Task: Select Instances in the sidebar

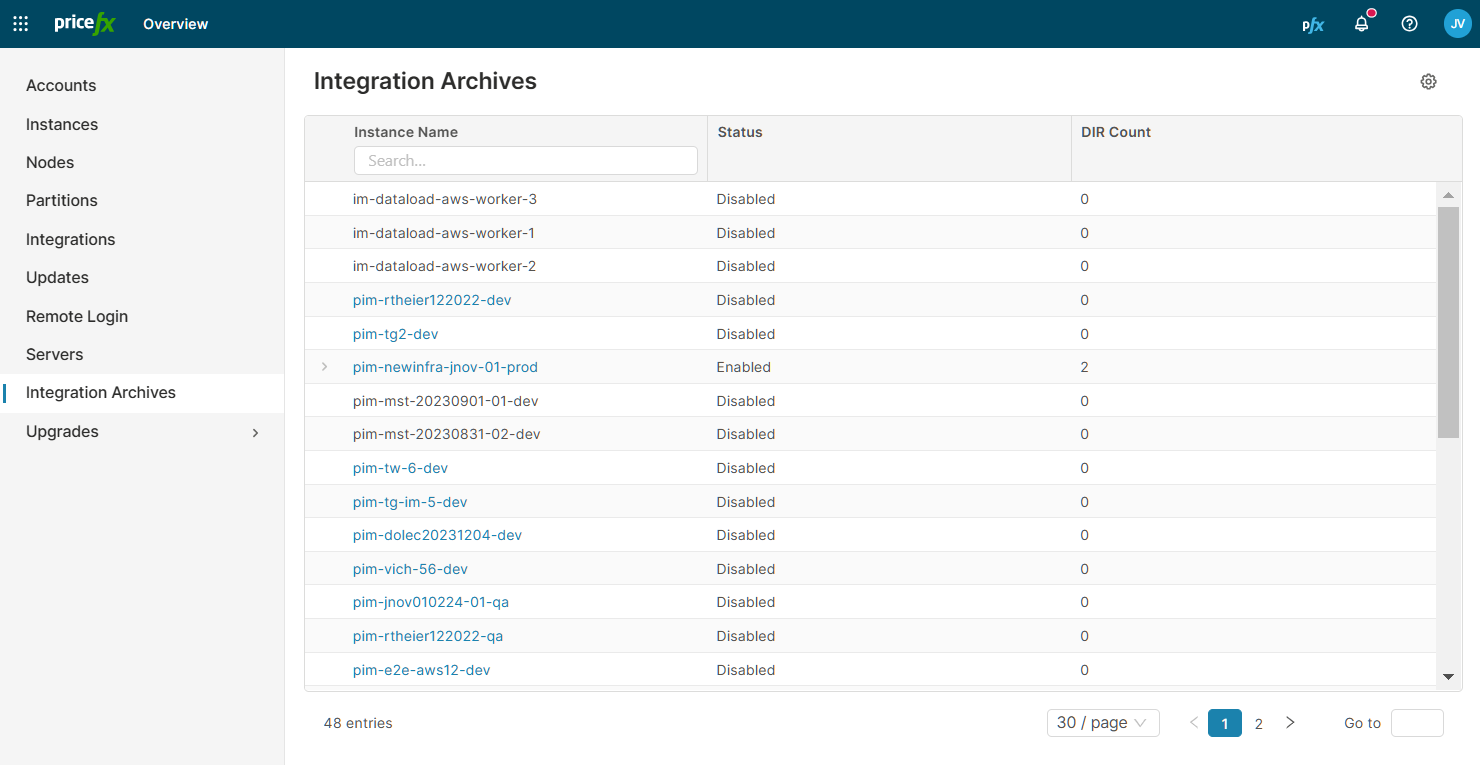Action: click(x=62, y=124)
